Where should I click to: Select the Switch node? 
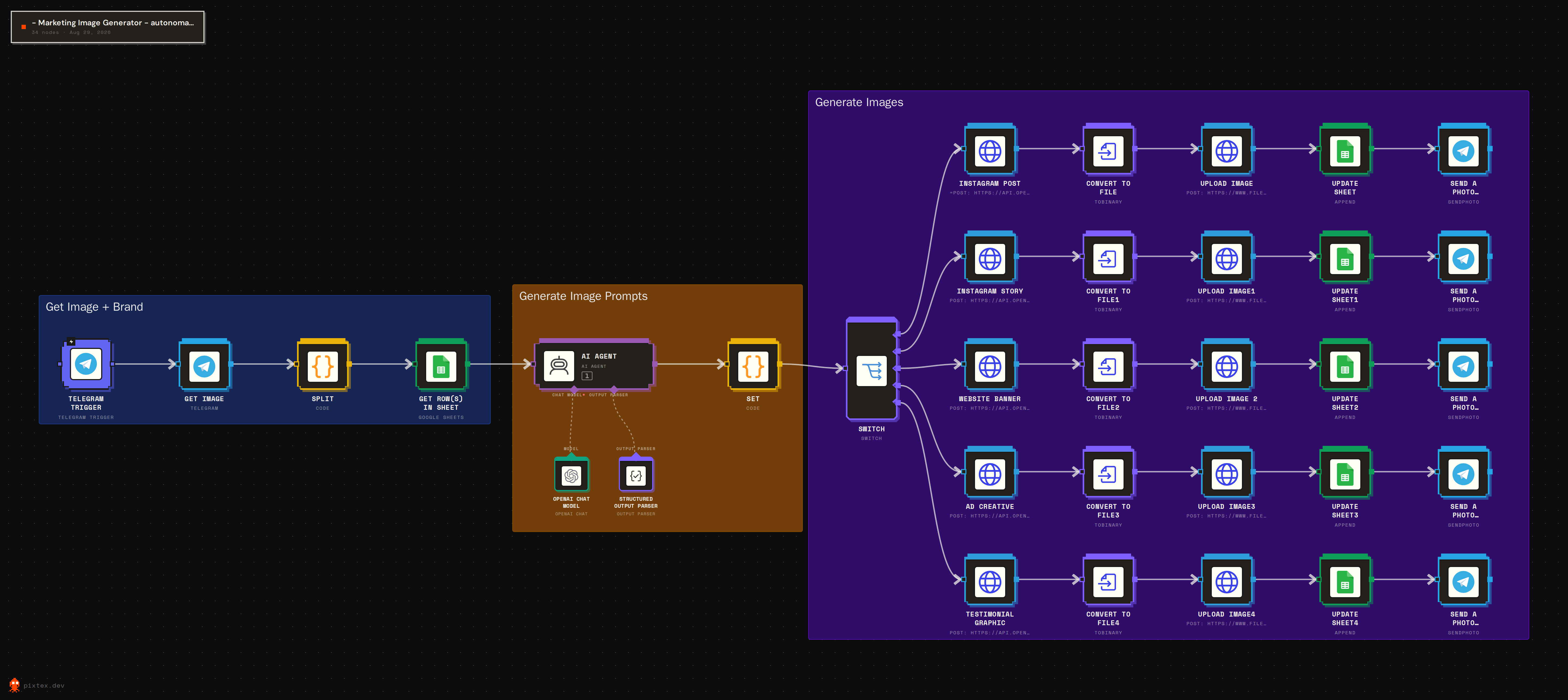tap(871, 369)
